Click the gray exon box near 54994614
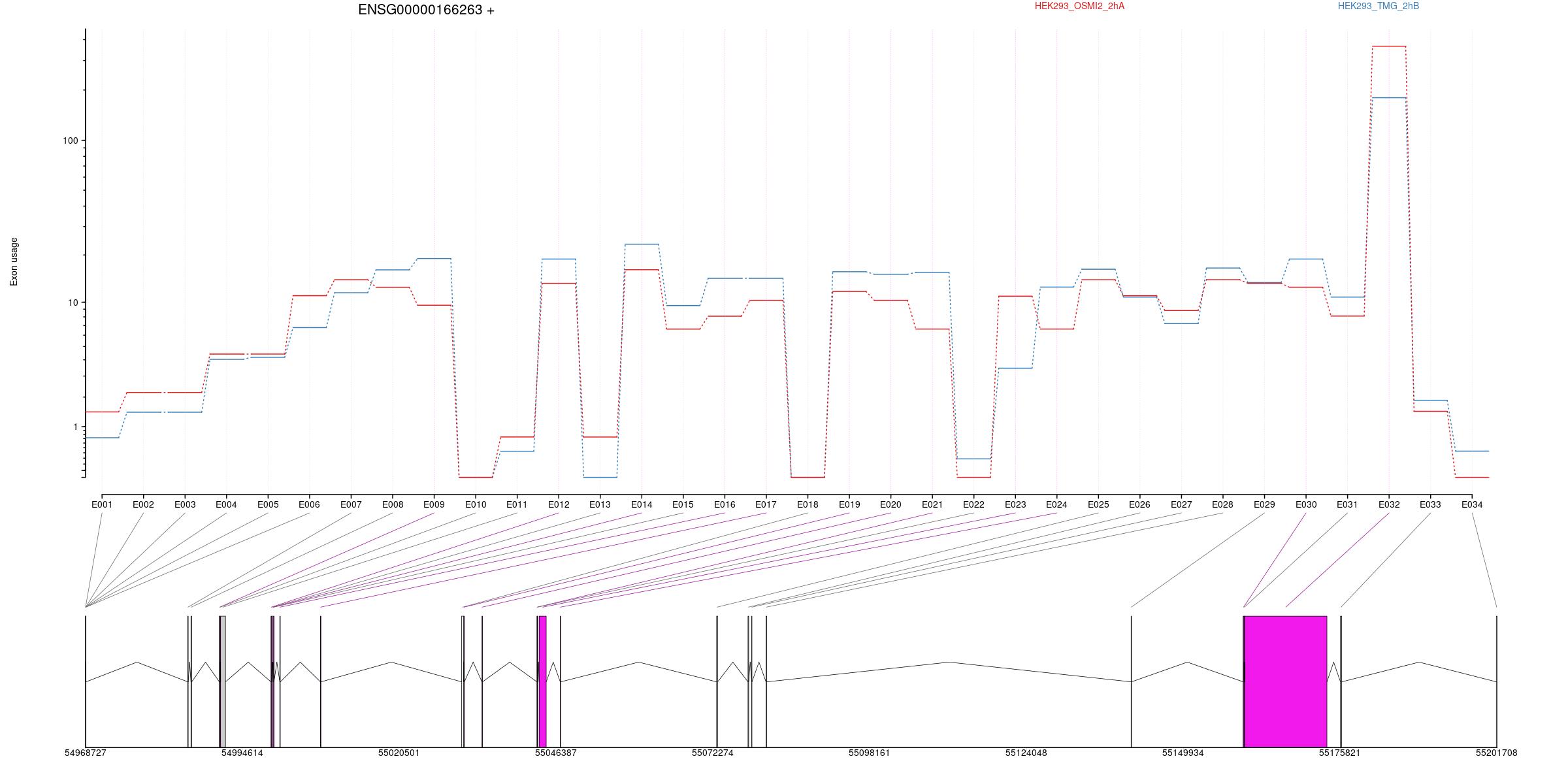Viewport: 1568px width, 784px height. (223, 681)
